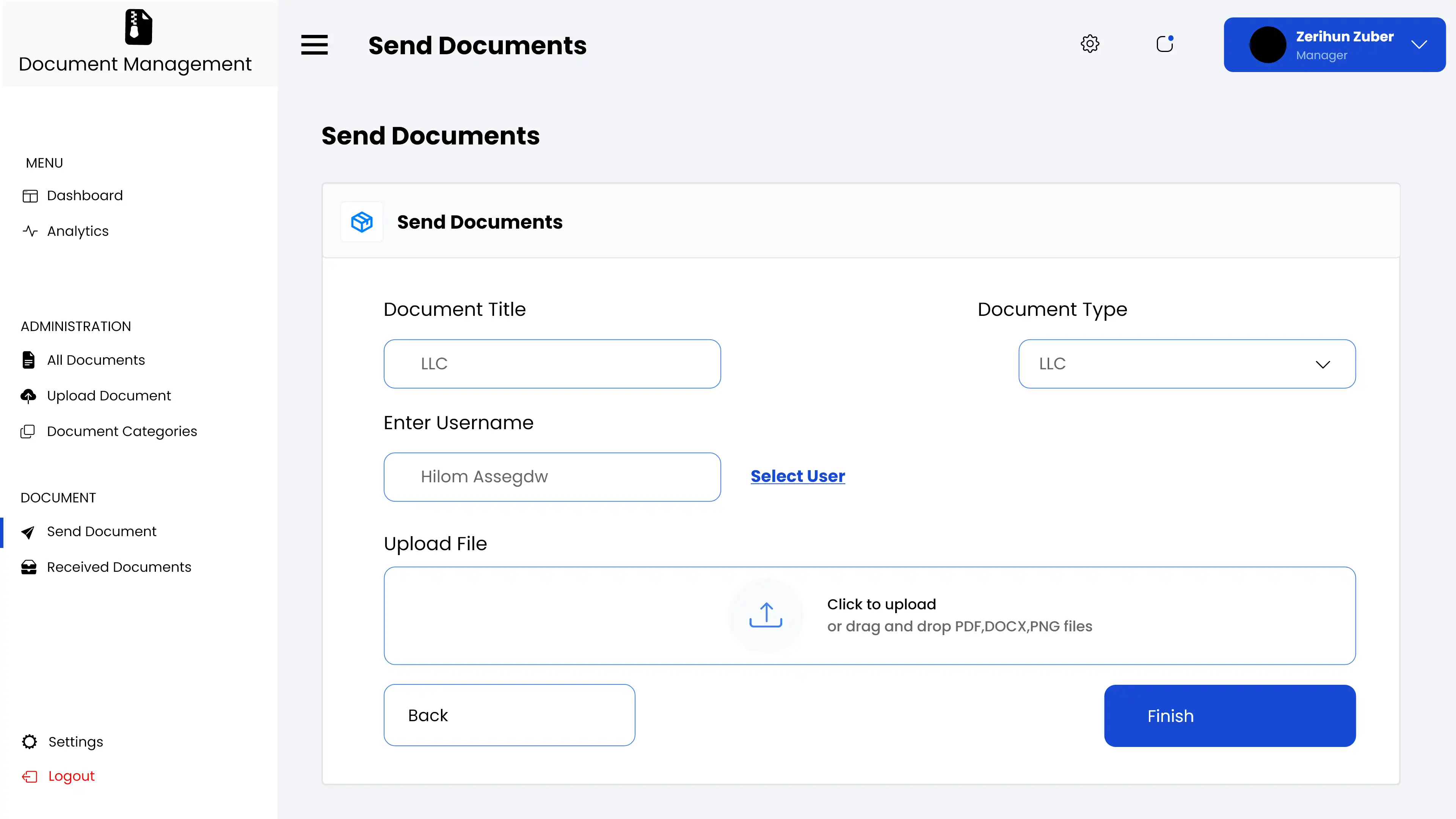
Task: Click the upload arrow icon
Action: click(x=765, y=615)
